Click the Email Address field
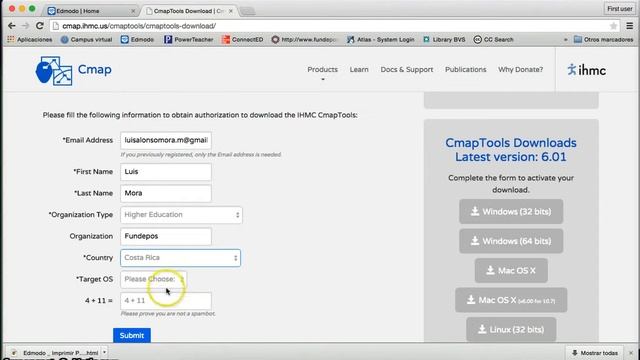Image resolution: width=640 pixels, height=360 pixels. point(166,140)
